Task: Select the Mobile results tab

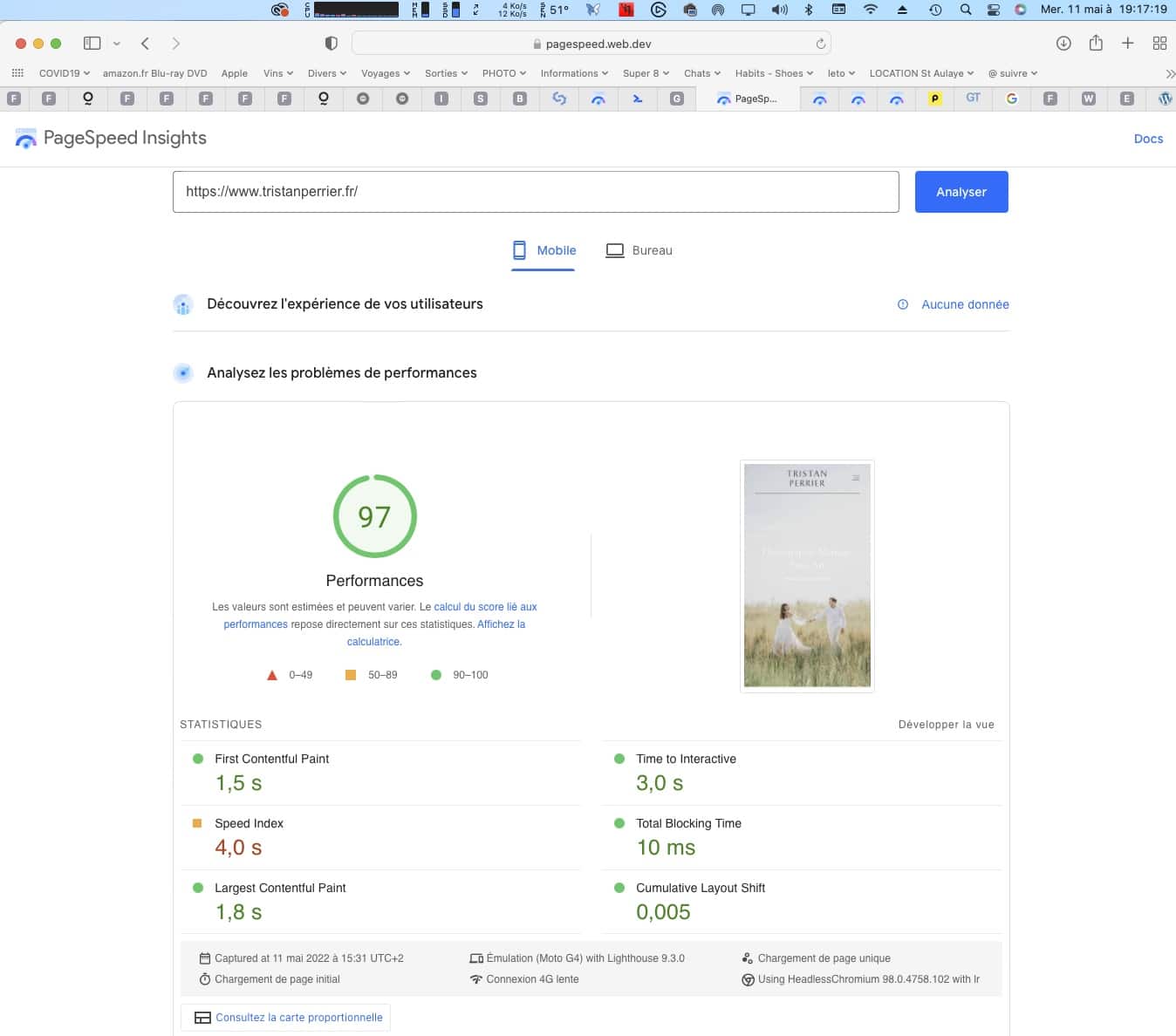Action: pos(544,250)
